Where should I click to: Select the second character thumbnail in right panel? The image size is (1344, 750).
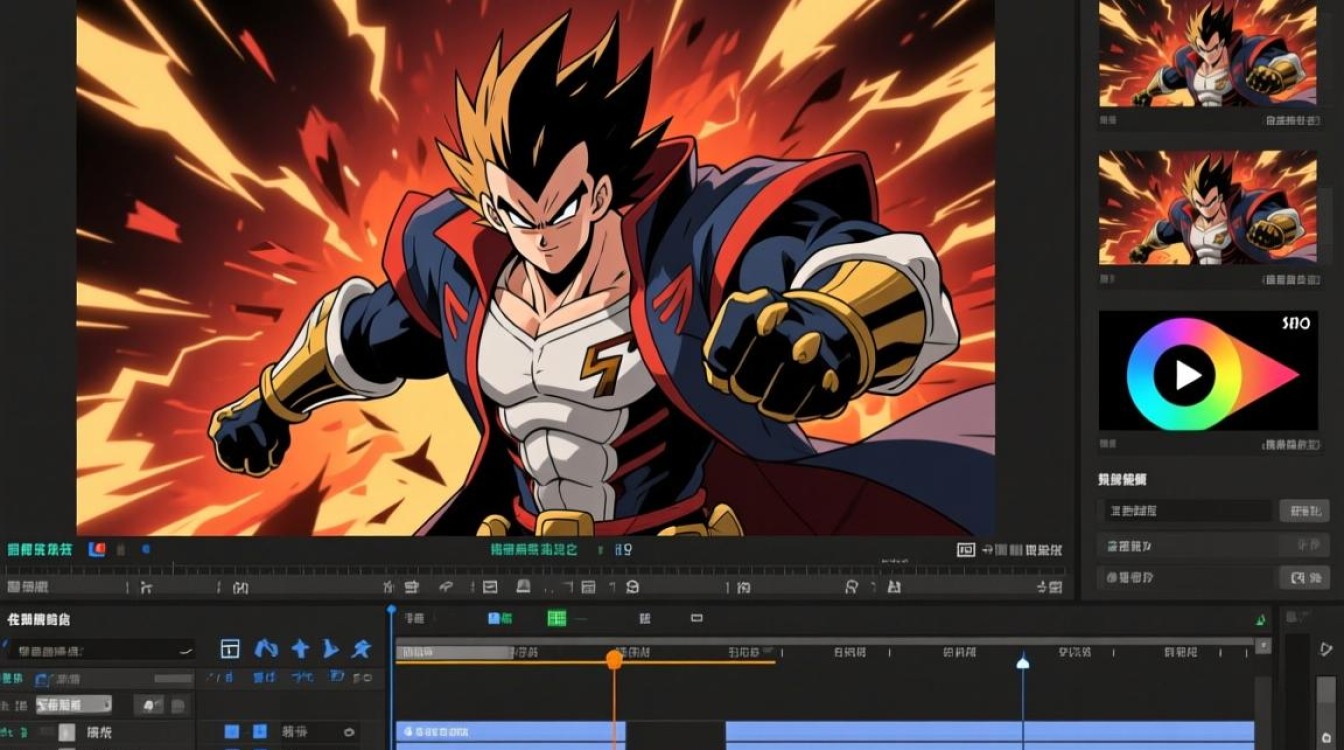pyautogui.click(x=1208, y=207)
